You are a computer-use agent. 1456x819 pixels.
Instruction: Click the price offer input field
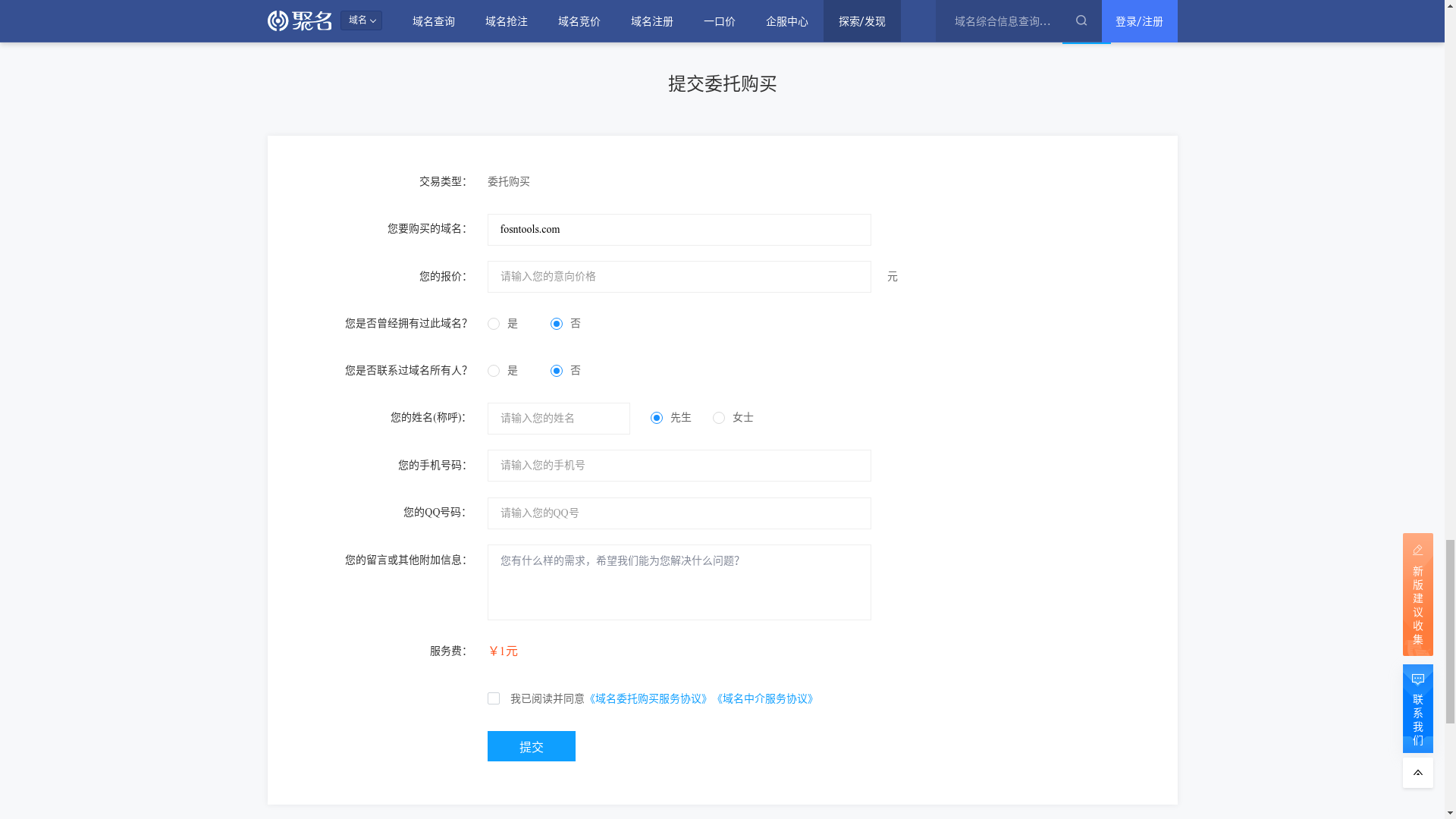(679, 277)
